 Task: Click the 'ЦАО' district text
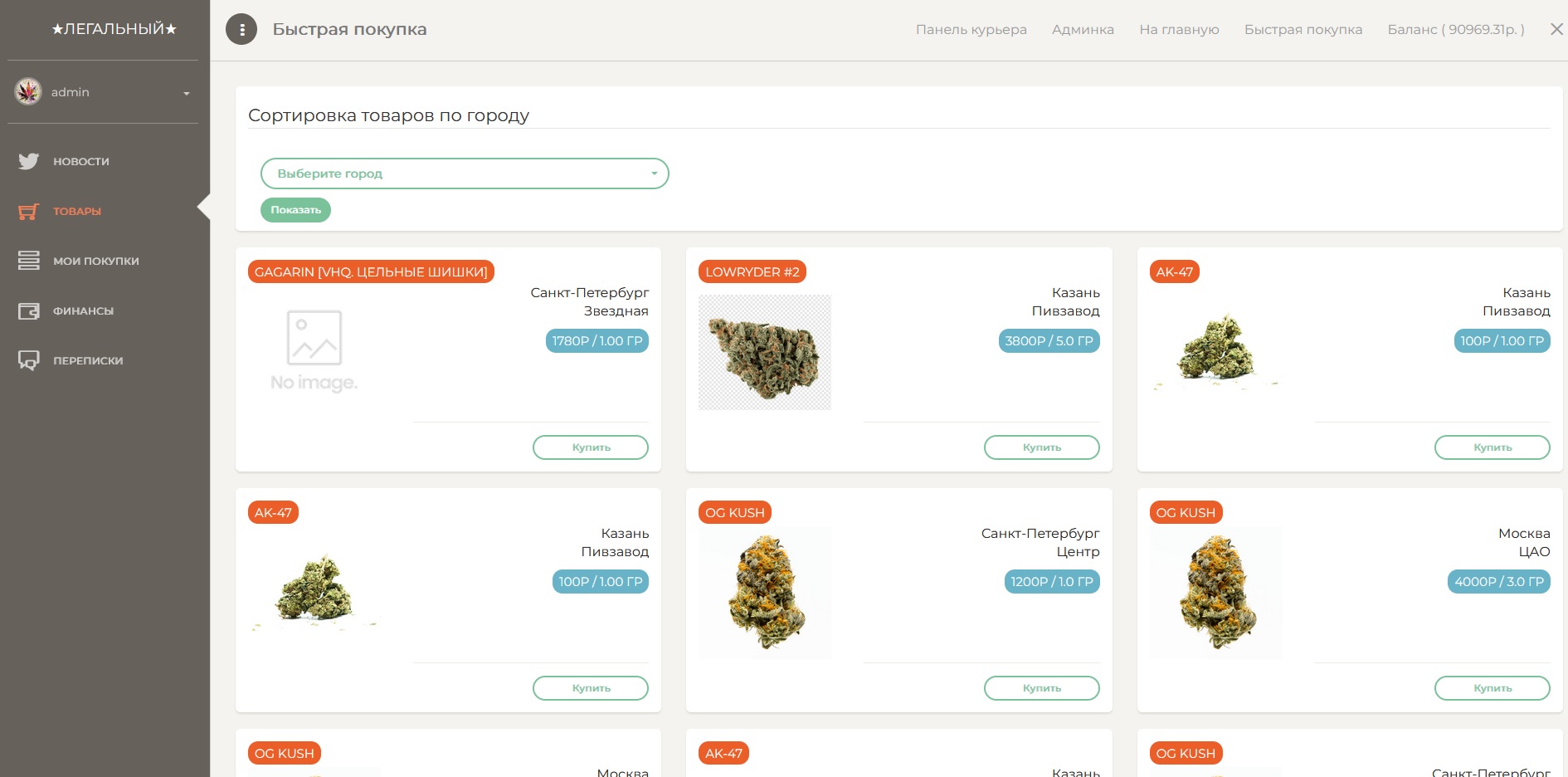point(1535,552)
